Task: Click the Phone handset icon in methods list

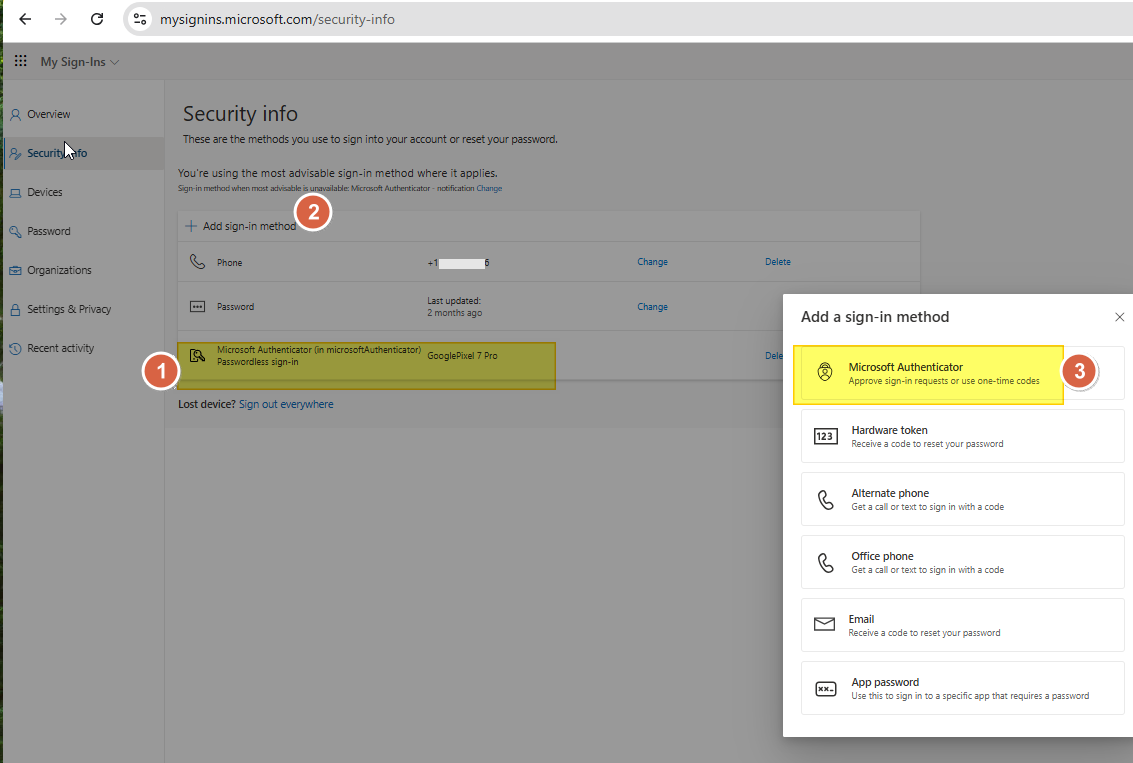Action: click(x=197, y=262)
